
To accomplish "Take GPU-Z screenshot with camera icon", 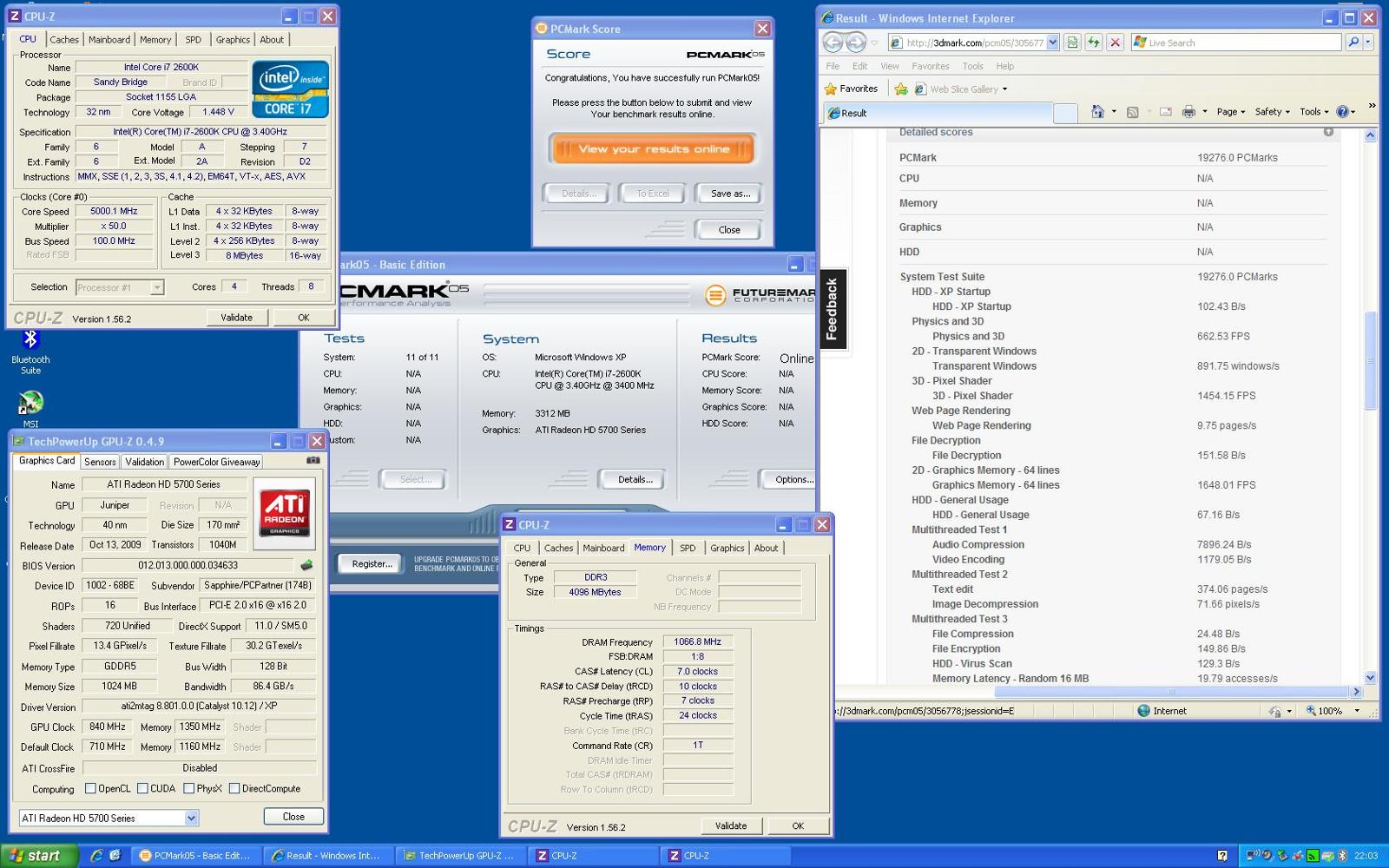I will pos(313,461).
